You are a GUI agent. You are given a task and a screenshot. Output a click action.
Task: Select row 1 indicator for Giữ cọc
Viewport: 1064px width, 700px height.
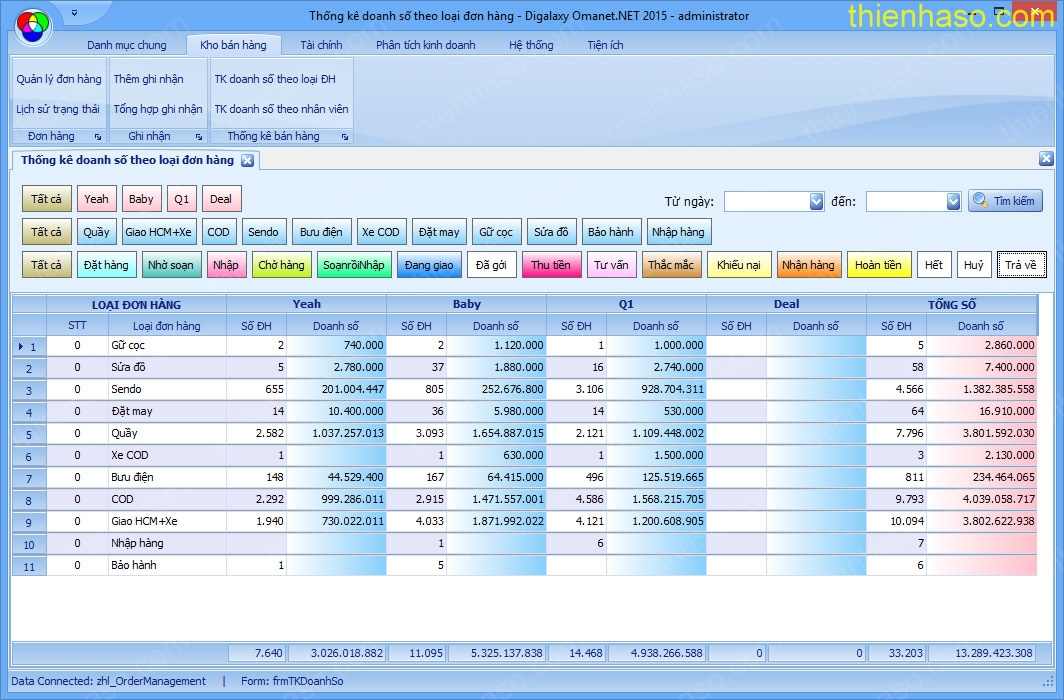pyautogui.click(x=28, y=346)
